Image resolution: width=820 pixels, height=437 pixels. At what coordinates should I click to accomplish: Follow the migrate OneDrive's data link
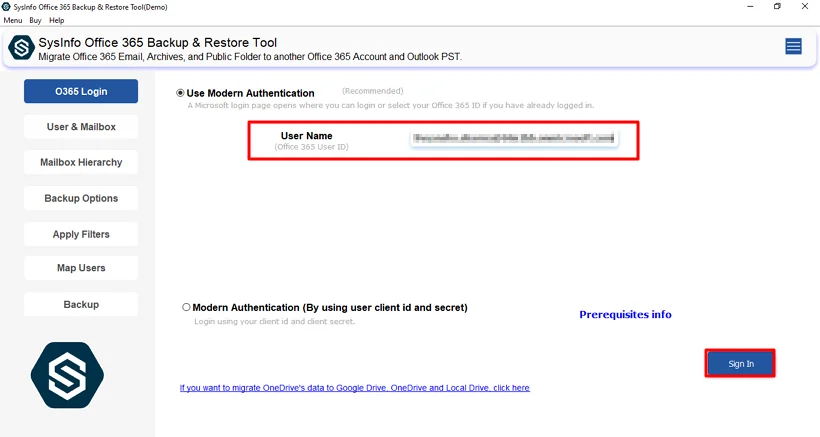coord(355,388)
